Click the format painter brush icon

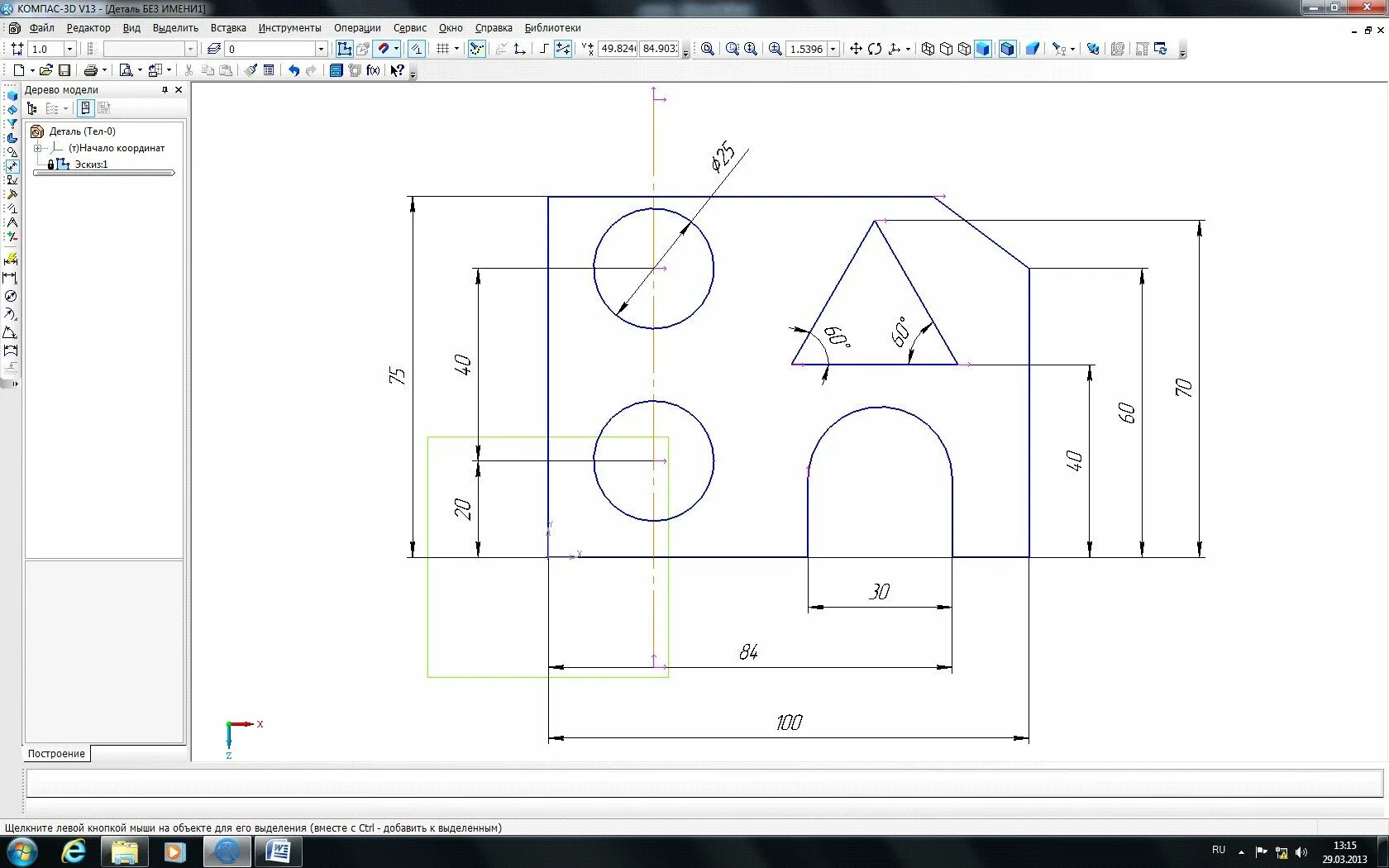click(250, 70)
